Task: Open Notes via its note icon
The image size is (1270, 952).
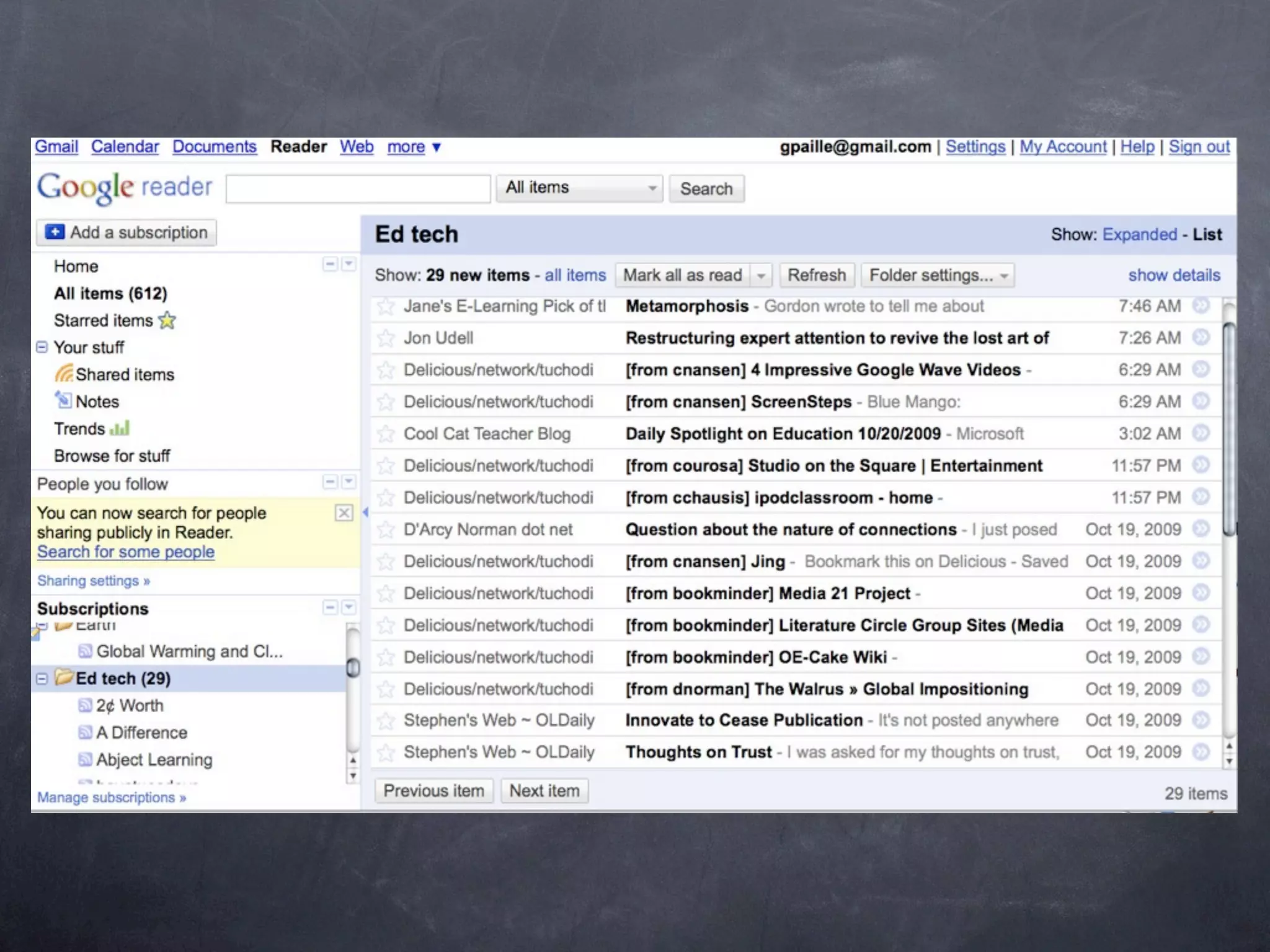Action: (x=63, y=400)
